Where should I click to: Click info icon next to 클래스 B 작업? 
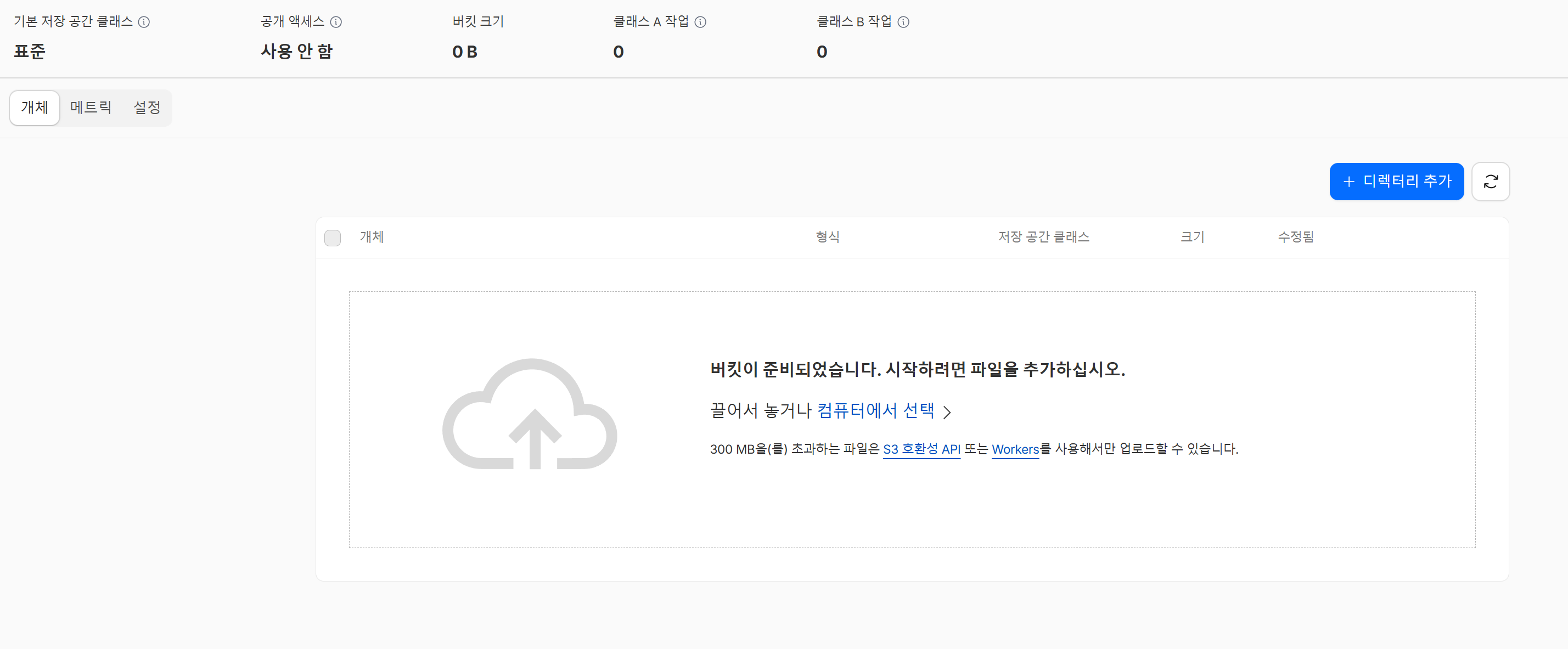pos(903,22)
